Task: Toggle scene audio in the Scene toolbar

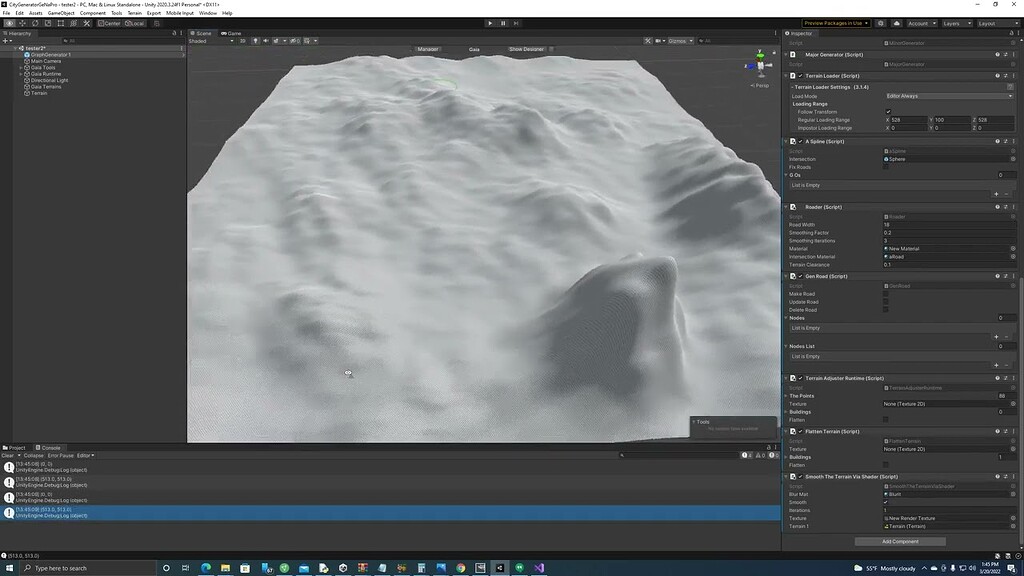Action: [267, 41]
